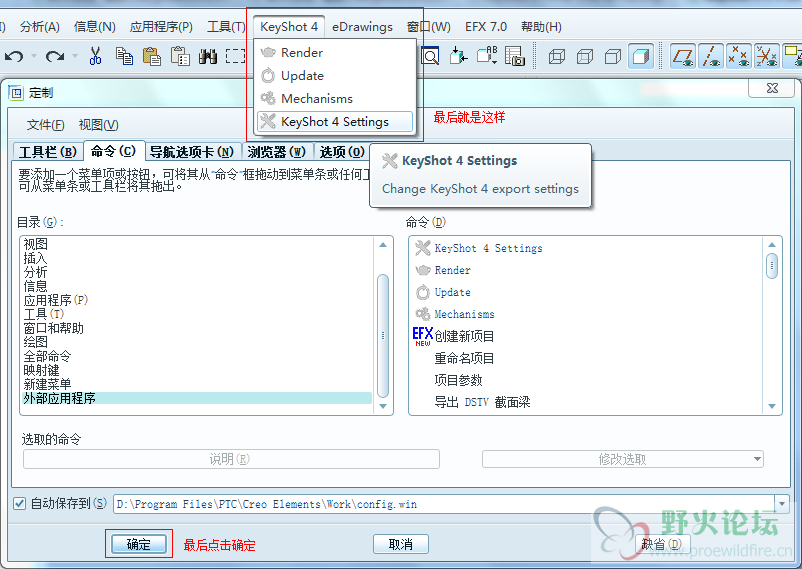Switch to the 工具栏(B) tab
This screenshot has height=569, width=802.
click(48, 152)
